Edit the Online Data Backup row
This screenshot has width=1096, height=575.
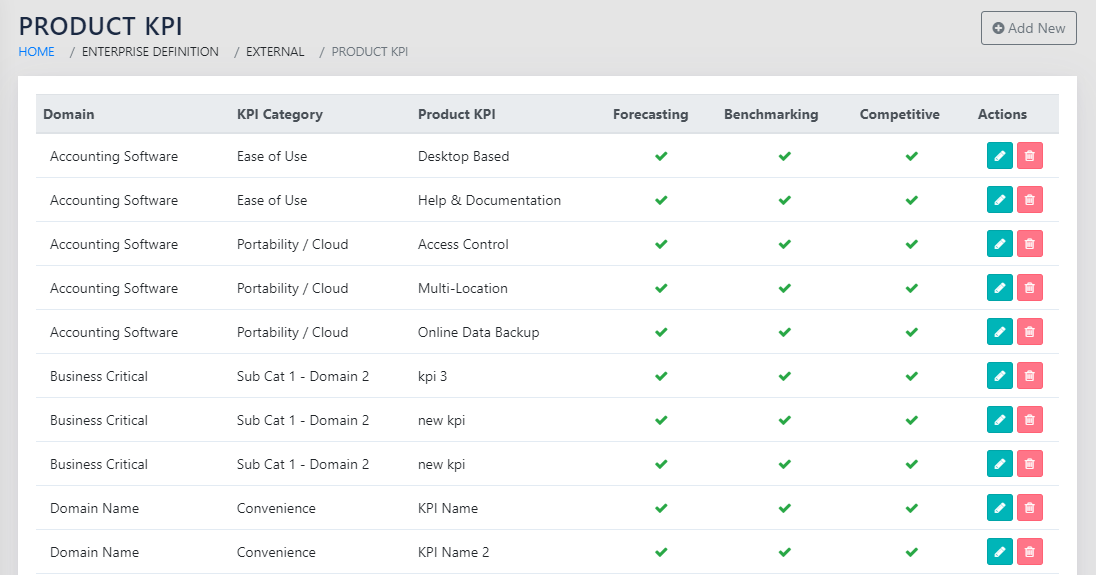[999, 332]
